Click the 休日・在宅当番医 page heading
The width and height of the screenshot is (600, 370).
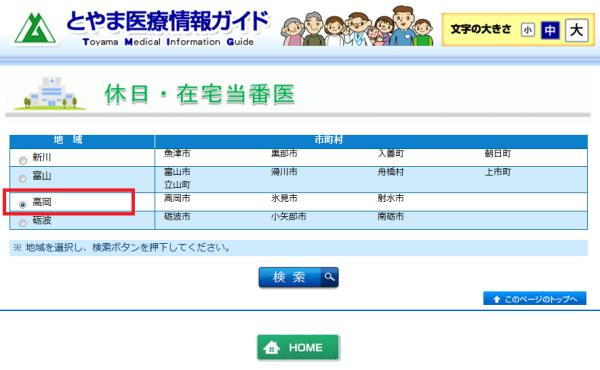click(x=199, y=94)
